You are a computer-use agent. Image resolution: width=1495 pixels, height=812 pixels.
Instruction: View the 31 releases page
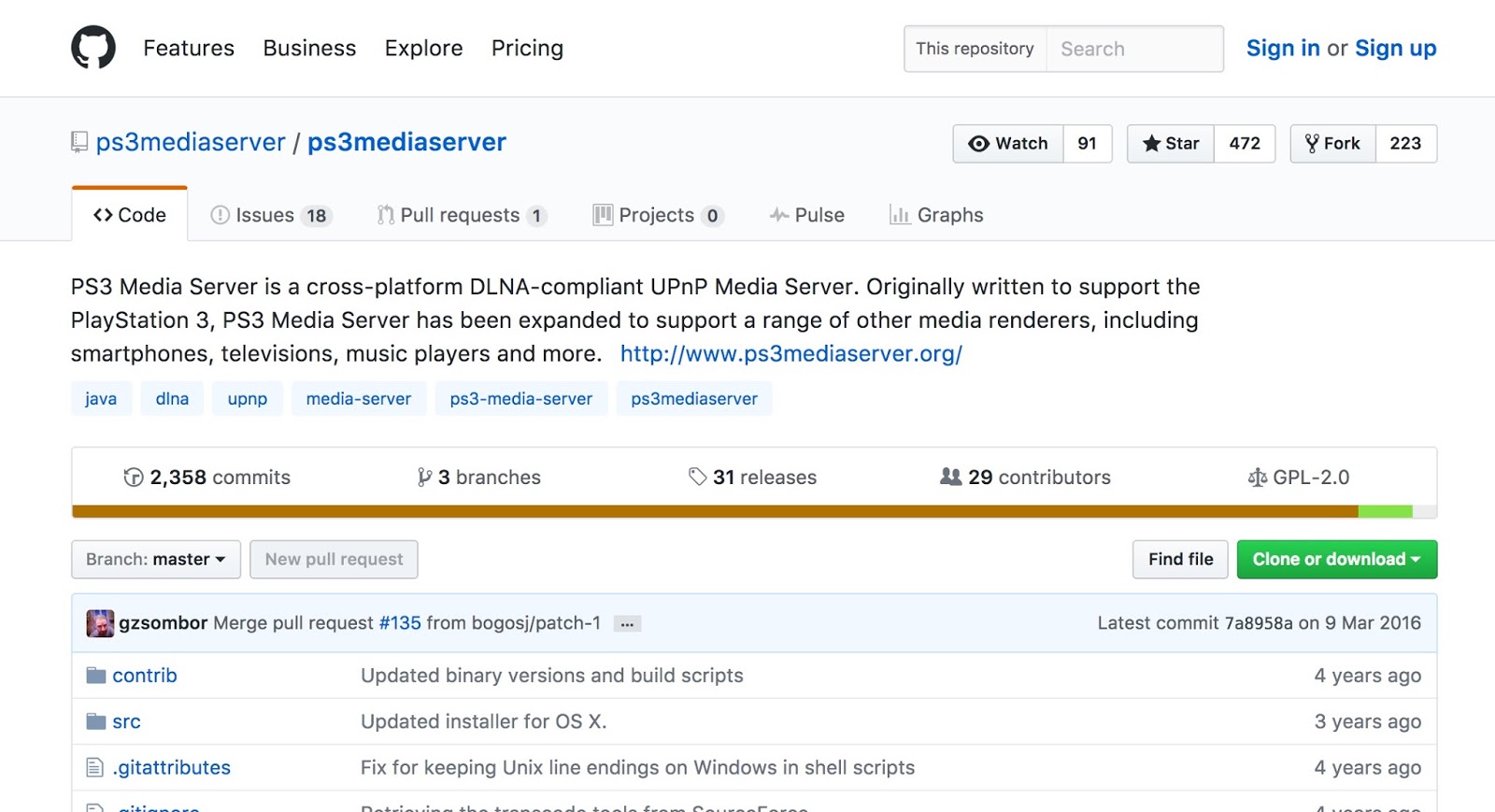coord(752,477)
